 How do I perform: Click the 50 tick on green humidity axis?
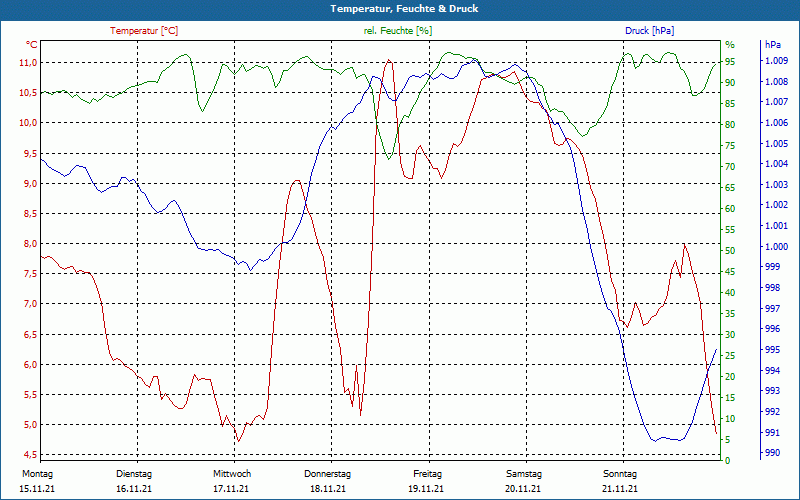[730, 251]
